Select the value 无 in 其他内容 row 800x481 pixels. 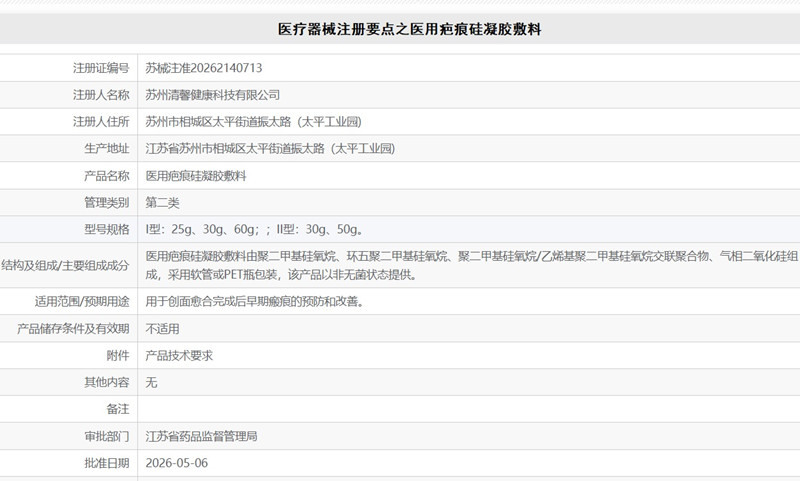(151, 382)
